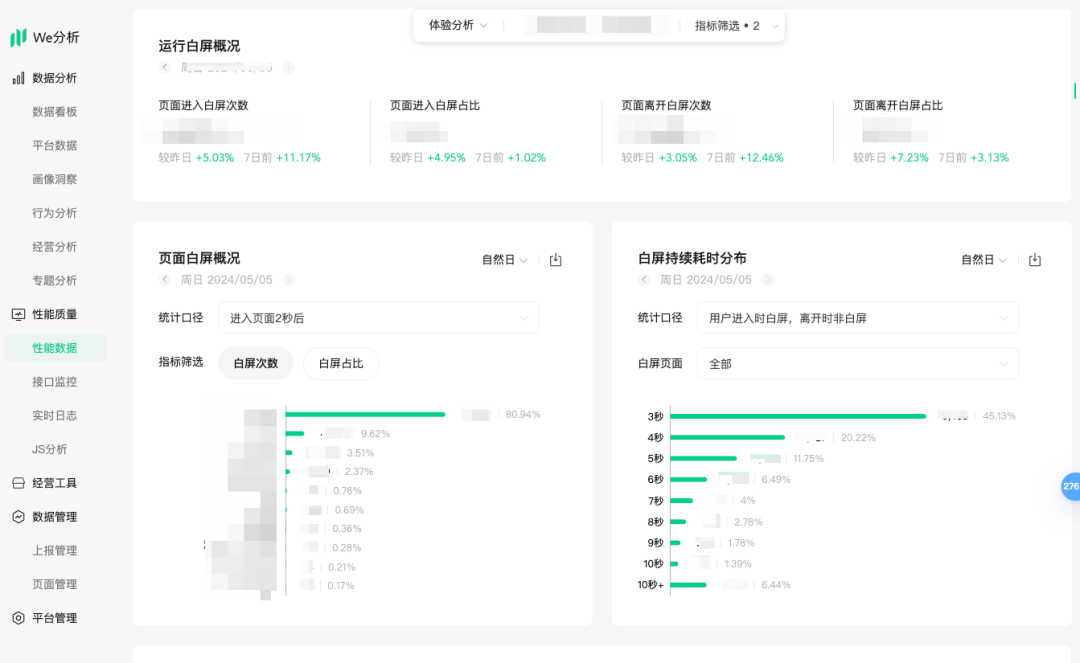This screenshot has width=1080, height=663.
Task: Click the 数据管理 icon in sidebar
Action: [x=19, y=517]
